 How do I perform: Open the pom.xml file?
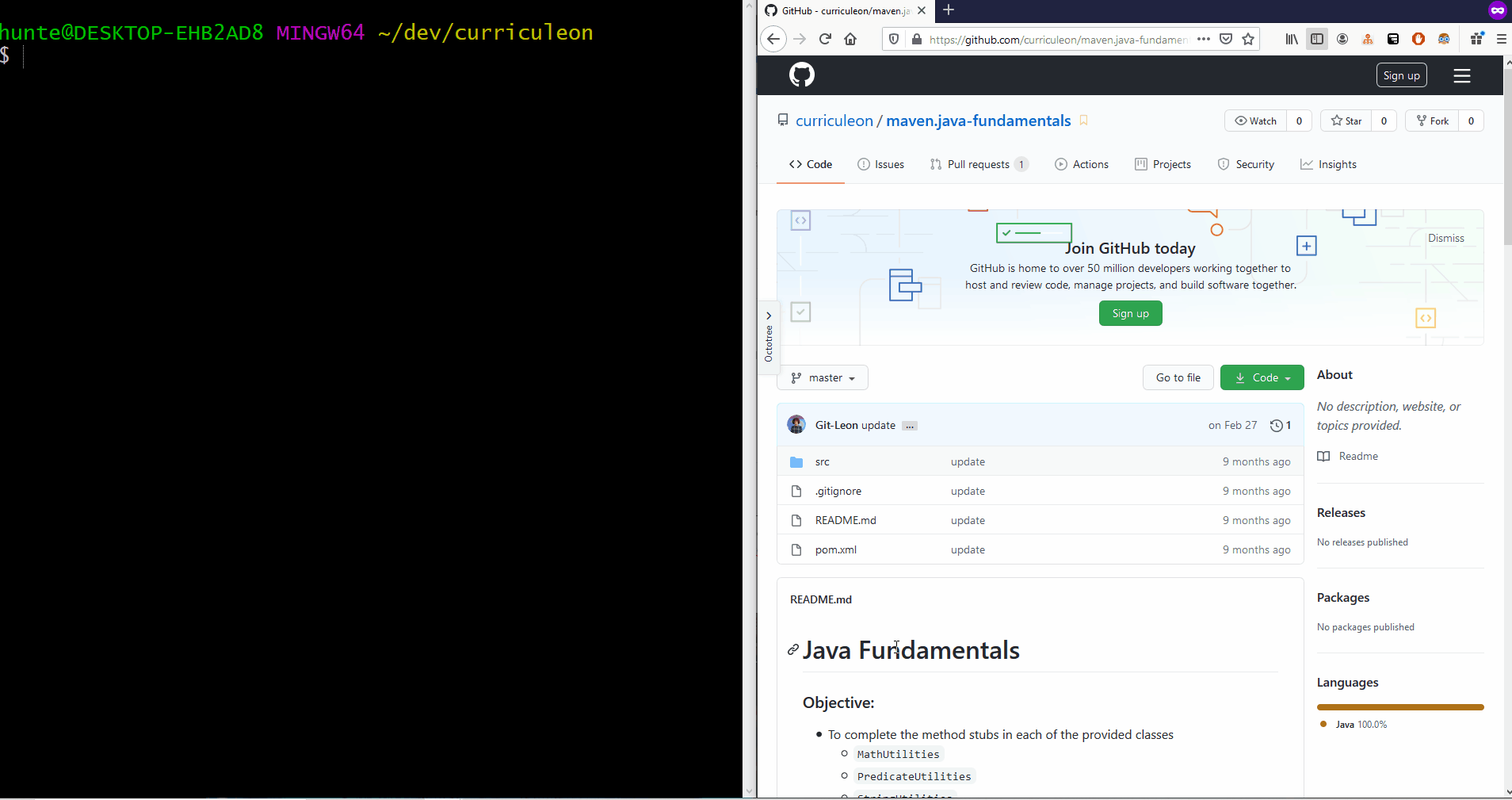[836, 549]
